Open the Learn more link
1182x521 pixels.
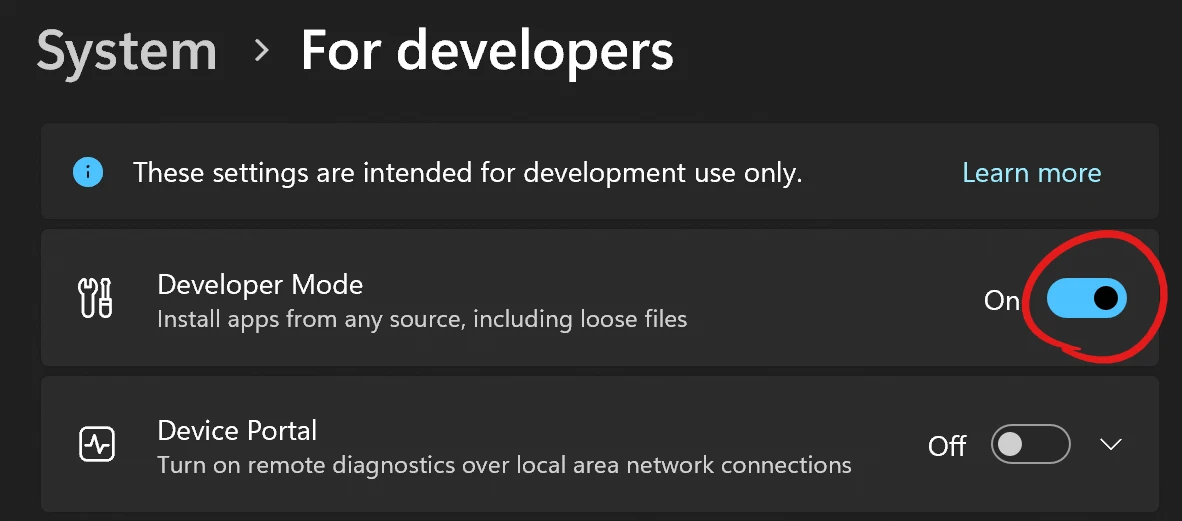click(x=1031, y=173)
